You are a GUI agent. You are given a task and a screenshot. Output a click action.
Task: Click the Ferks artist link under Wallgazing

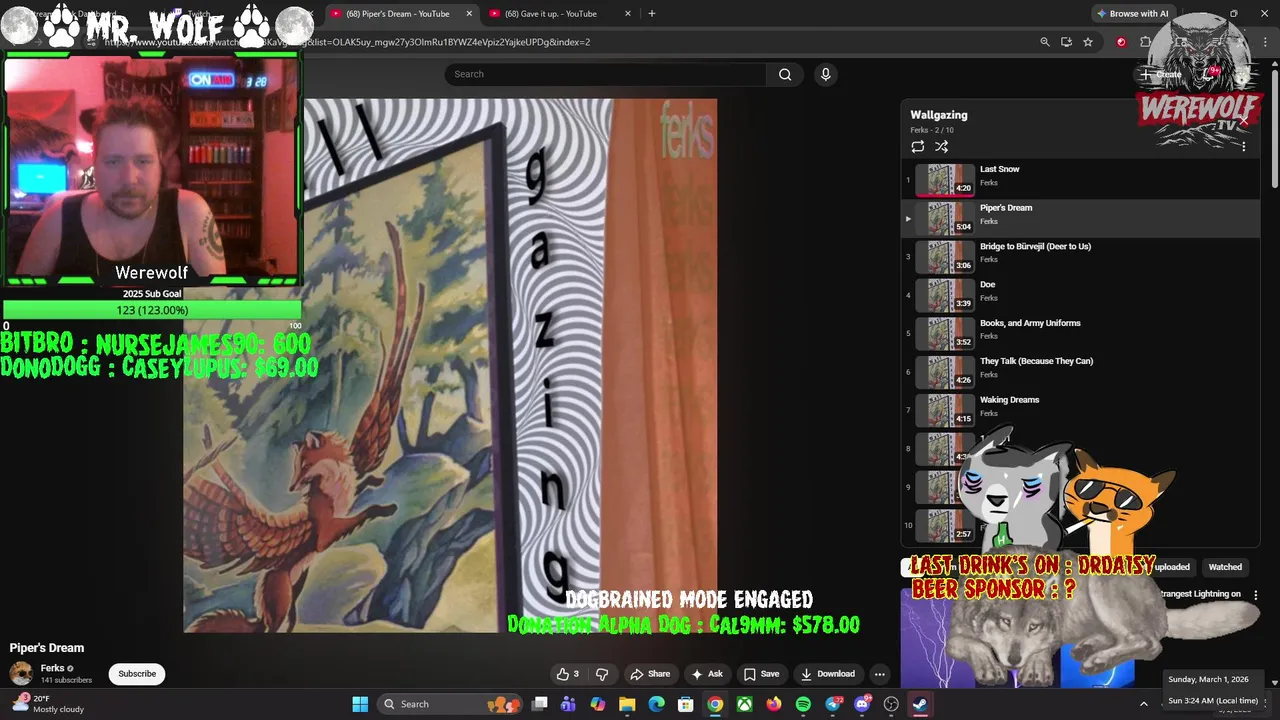pyautogui.click(x=919, y=130)
